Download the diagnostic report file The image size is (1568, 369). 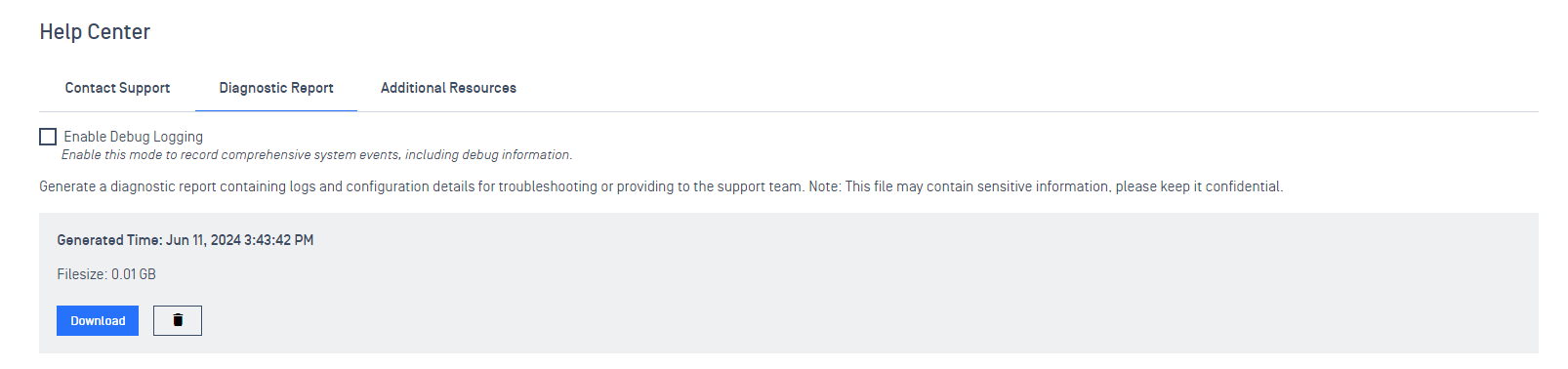coord(98,320)
